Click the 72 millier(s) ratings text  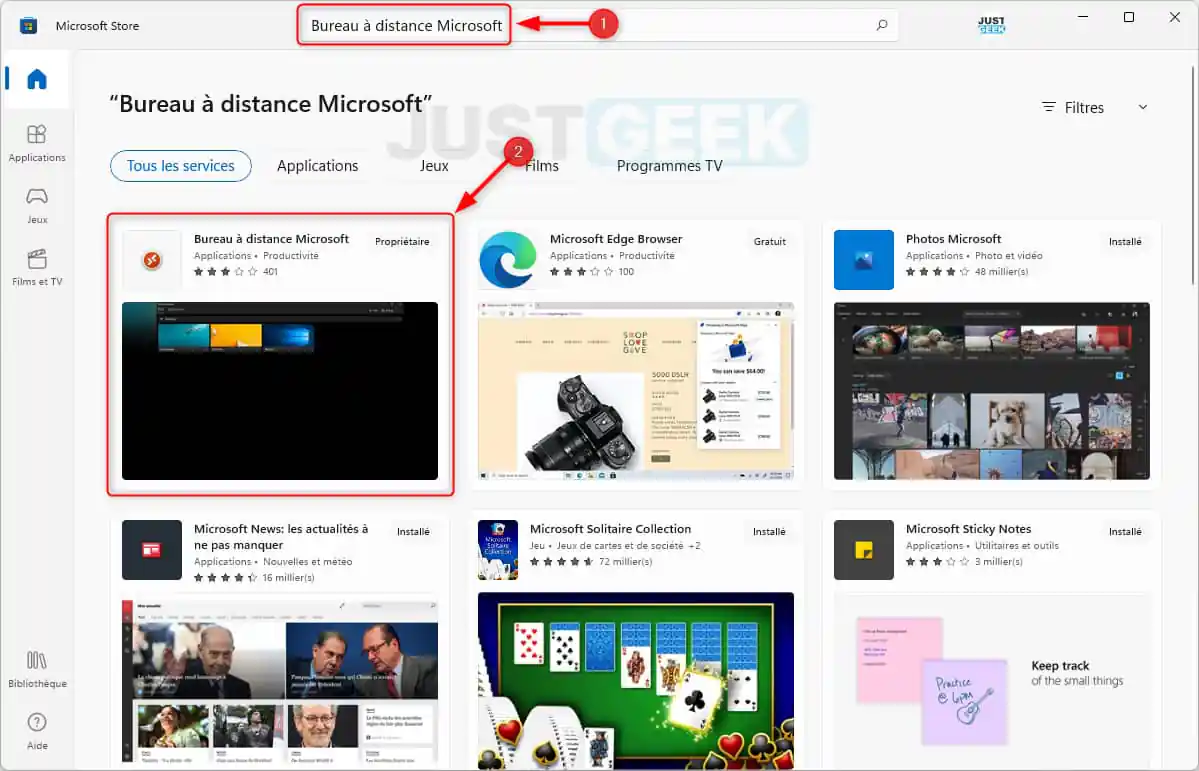pos(625,561)
